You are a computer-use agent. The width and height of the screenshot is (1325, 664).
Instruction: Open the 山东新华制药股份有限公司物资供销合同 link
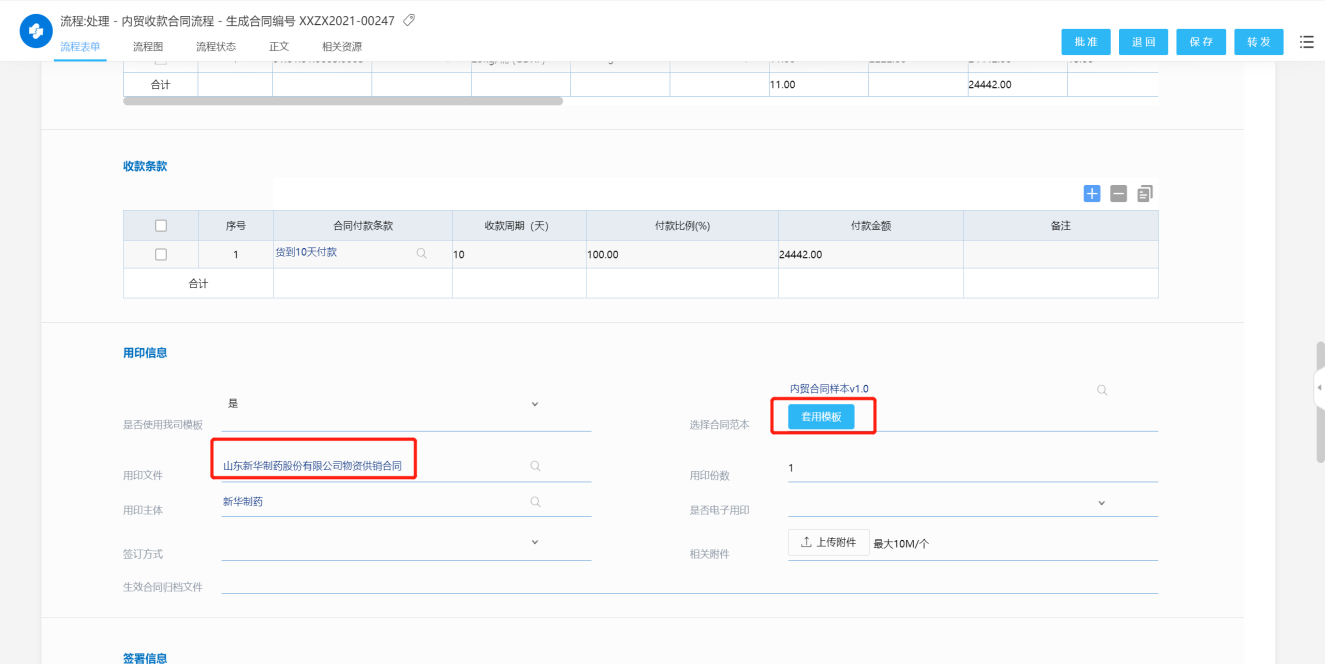click(312, 466)
